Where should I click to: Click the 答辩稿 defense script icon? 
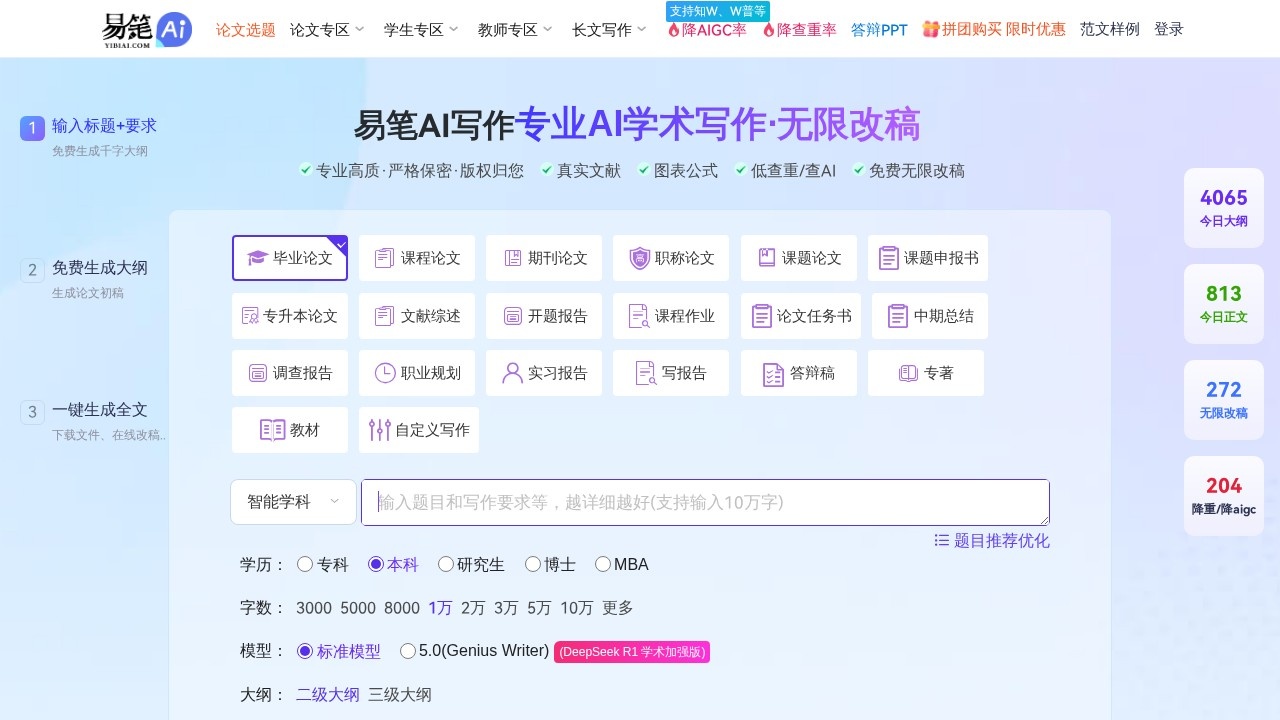click(x=799, y=373)
